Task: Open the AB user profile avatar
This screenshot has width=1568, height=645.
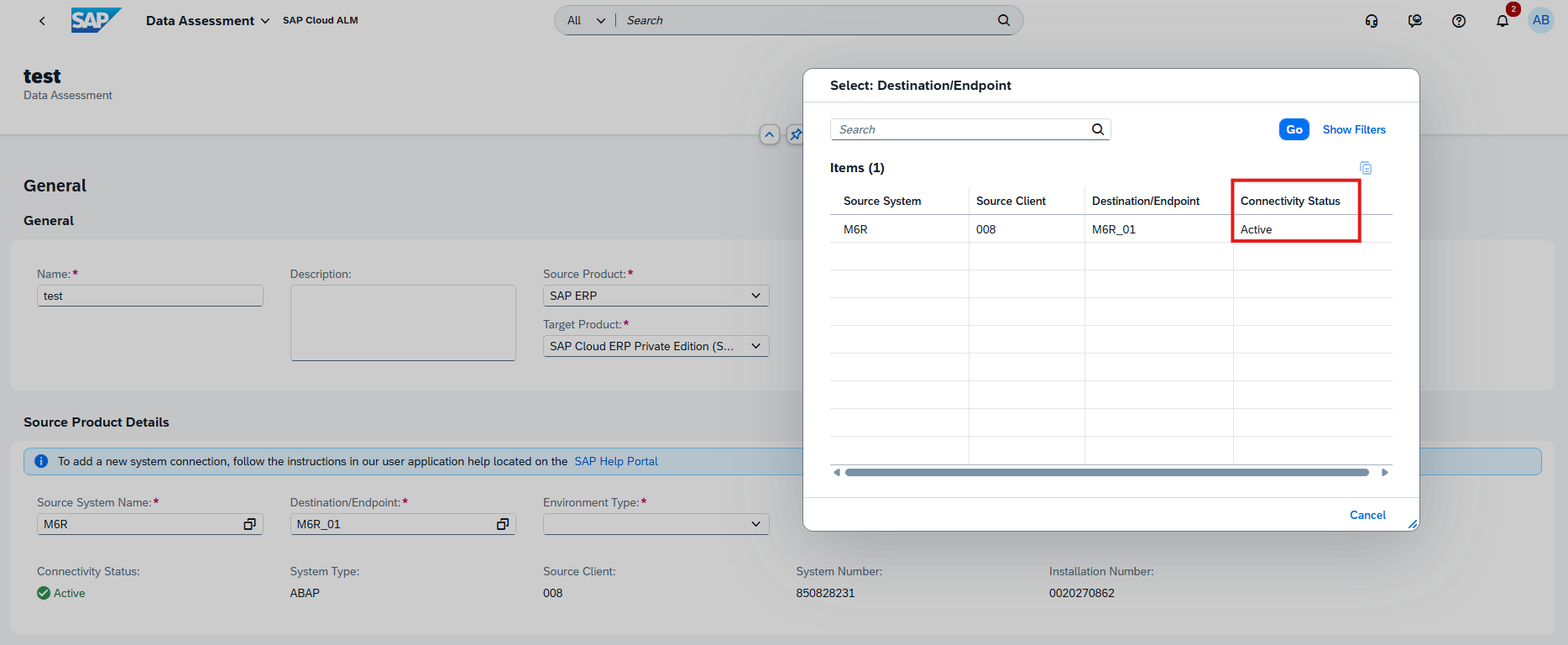Action: point(1541,20)
